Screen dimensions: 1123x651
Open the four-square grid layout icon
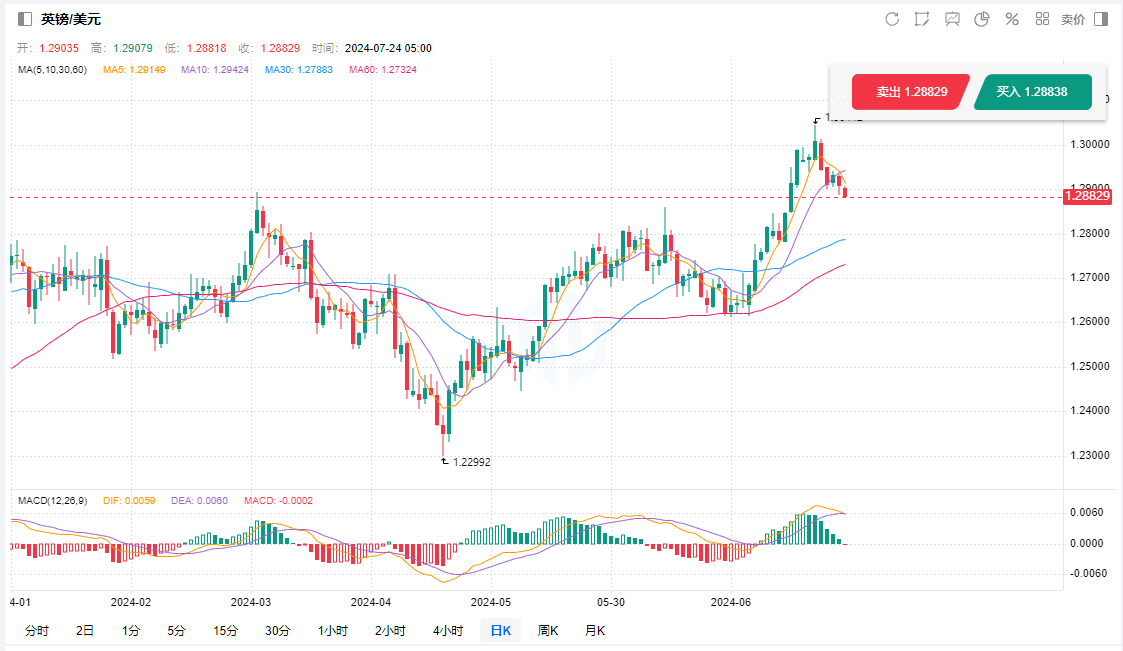click(x=1042, y=19)
